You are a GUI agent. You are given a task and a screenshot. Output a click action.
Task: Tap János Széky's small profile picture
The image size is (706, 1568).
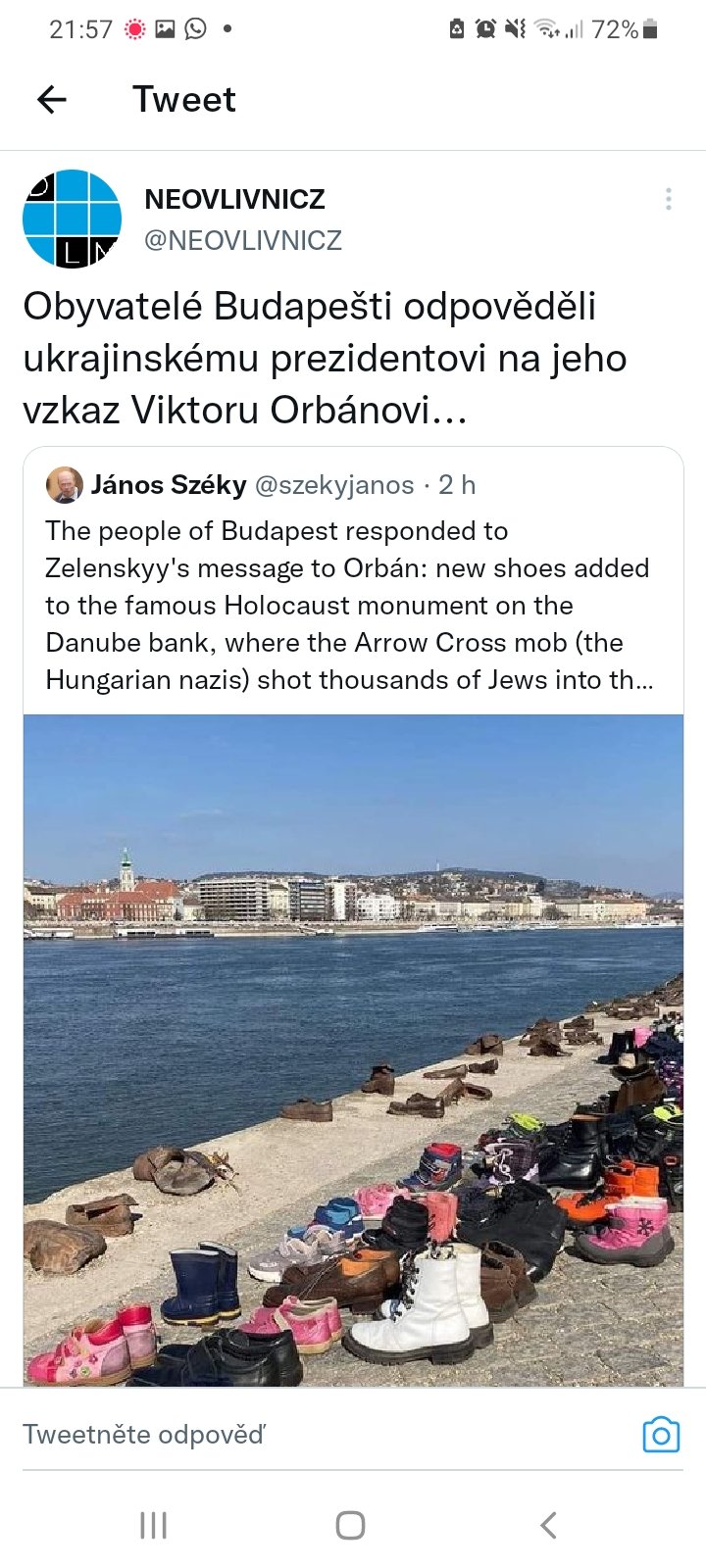click(x=65, y=484)
